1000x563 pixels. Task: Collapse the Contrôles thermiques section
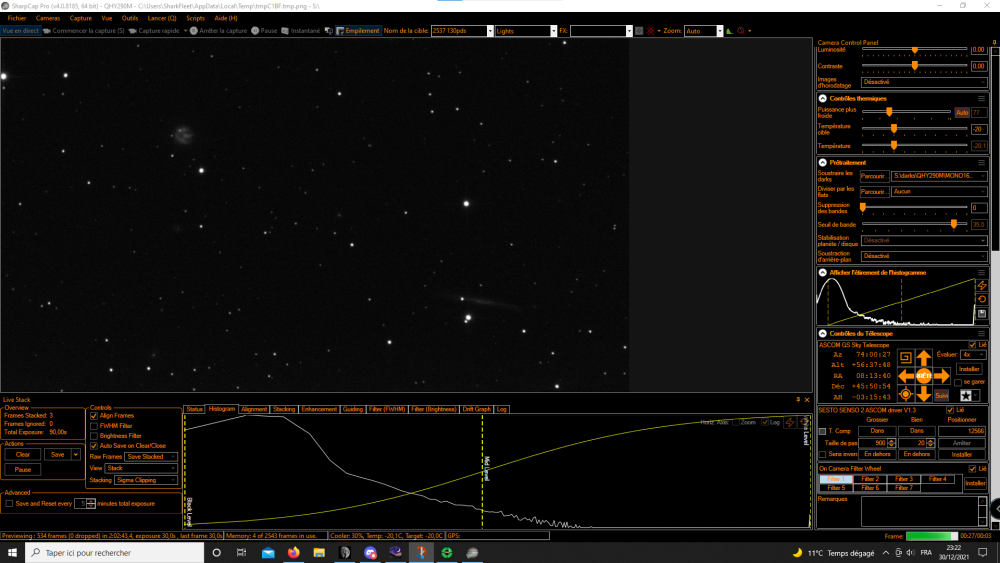(823, 98)
